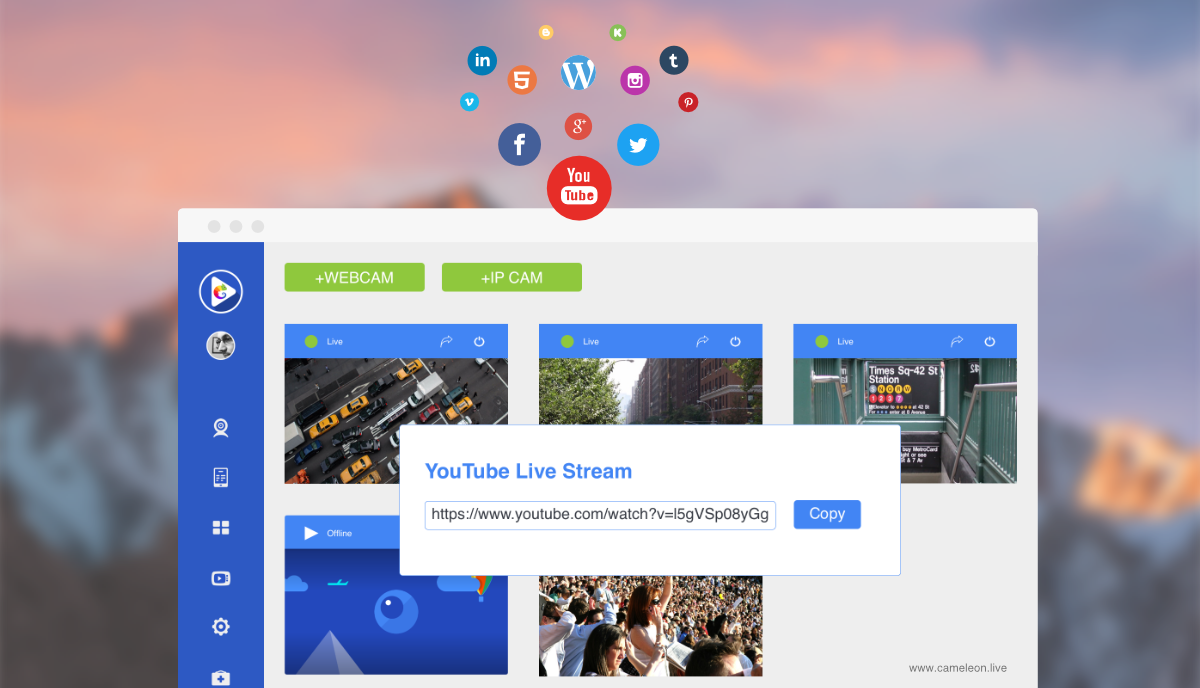The width and height of the screenshot is (1200, 688).
Task: Click the +WEBCAM button
Action: point(354,277)
